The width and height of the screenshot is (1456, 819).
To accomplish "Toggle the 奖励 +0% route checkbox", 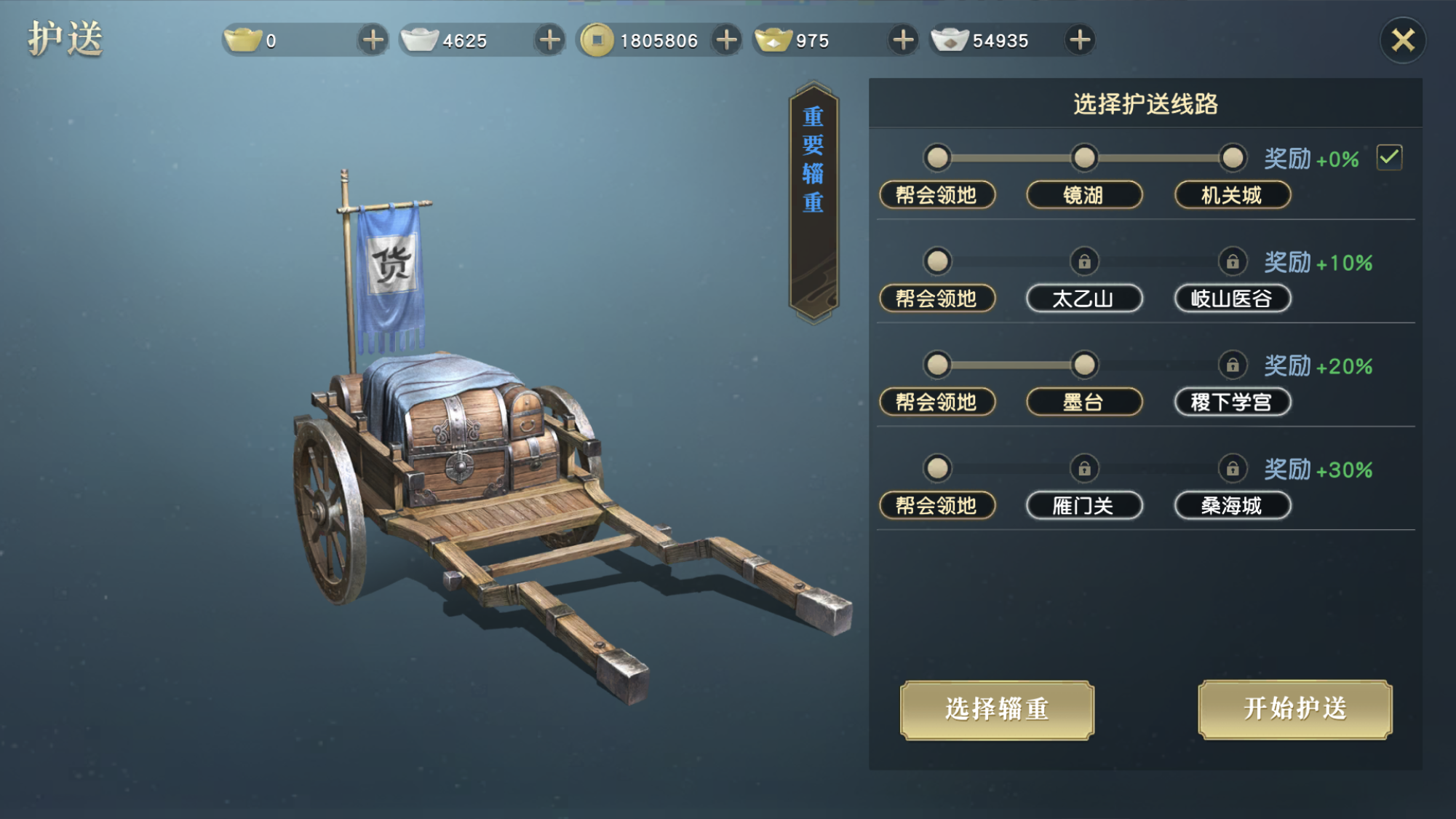I will (x=1389, y=157).
